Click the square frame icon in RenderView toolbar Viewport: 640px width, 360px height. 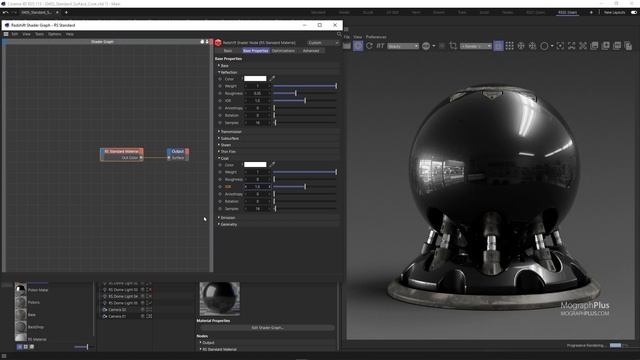click(x=498, y=46)
